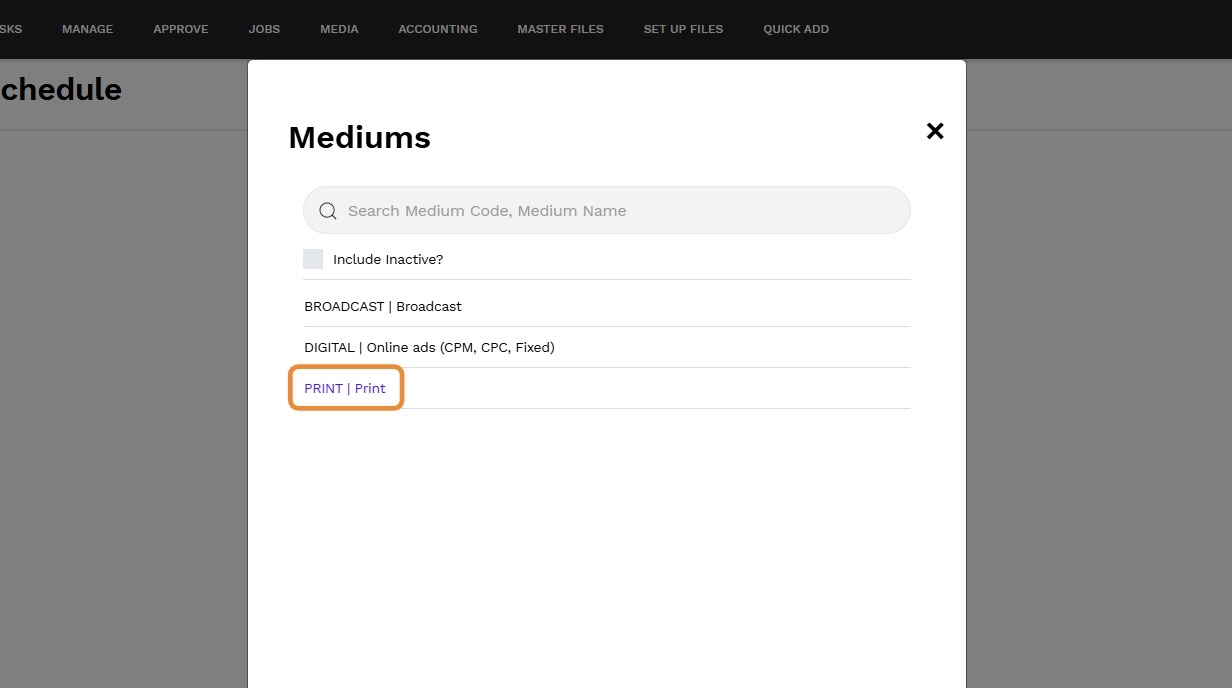Open the JOBS menu

coord(264,29)
